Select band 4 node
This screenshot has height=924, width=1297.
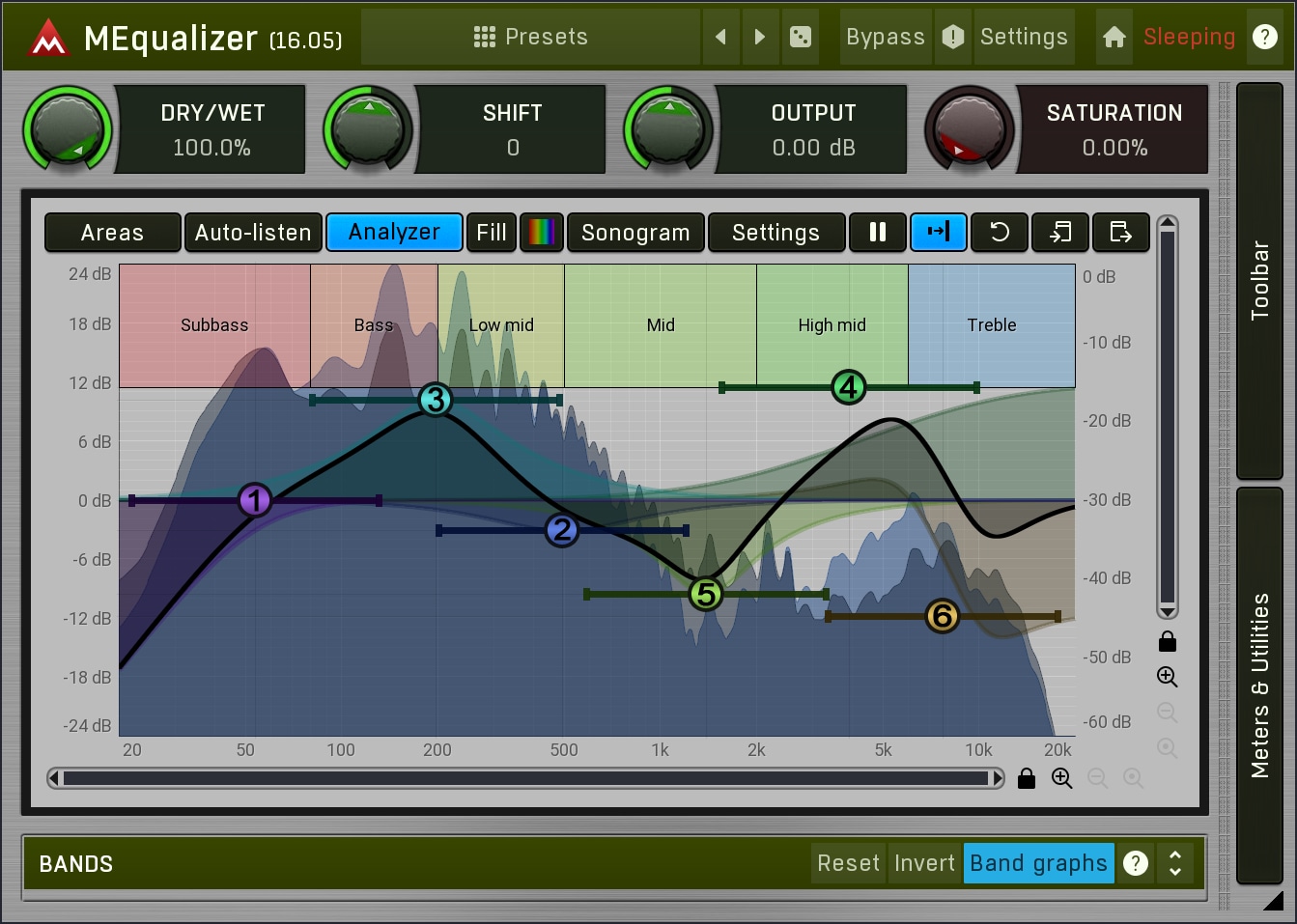(x=849, y=387)
